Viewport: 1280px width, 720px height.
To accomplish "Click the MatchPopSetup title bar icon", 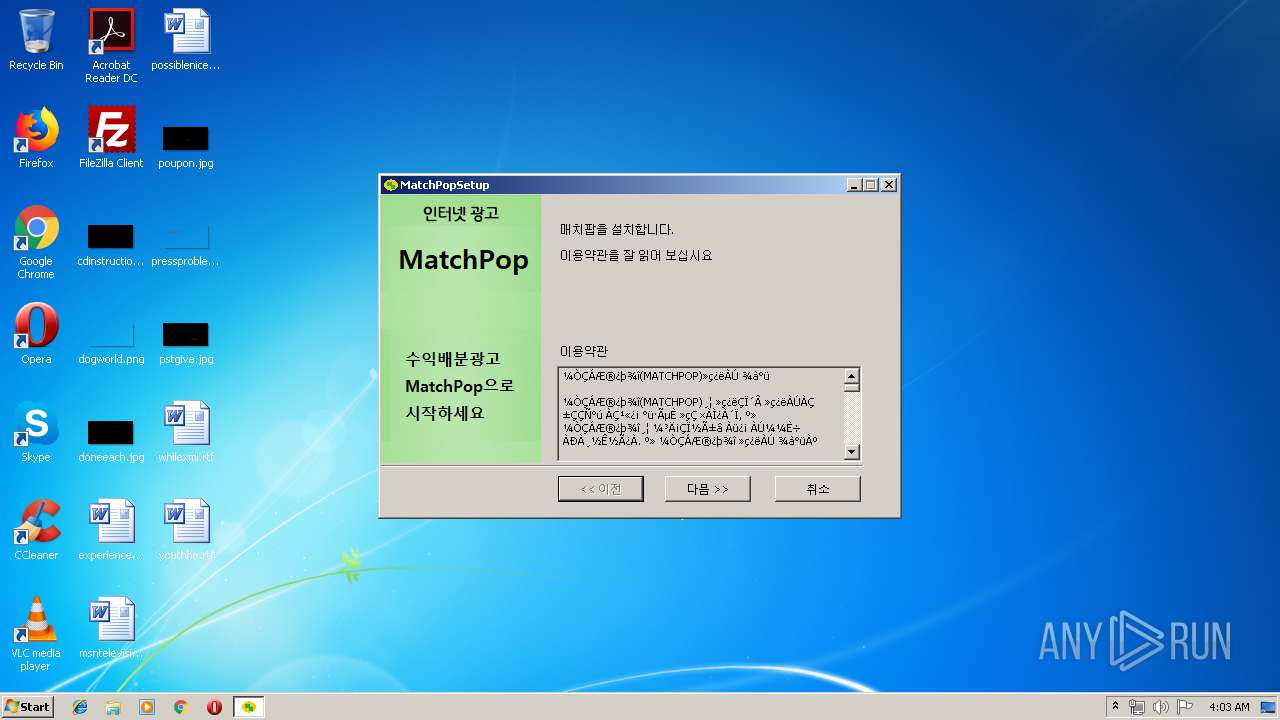I will (x=390, y=185).
